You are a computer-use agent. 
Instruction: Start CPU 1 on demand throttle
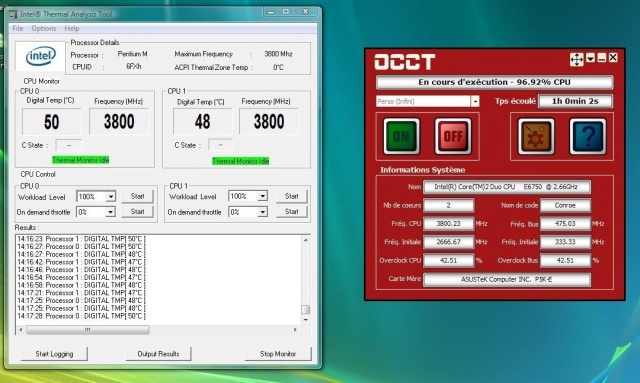[291, 212]
